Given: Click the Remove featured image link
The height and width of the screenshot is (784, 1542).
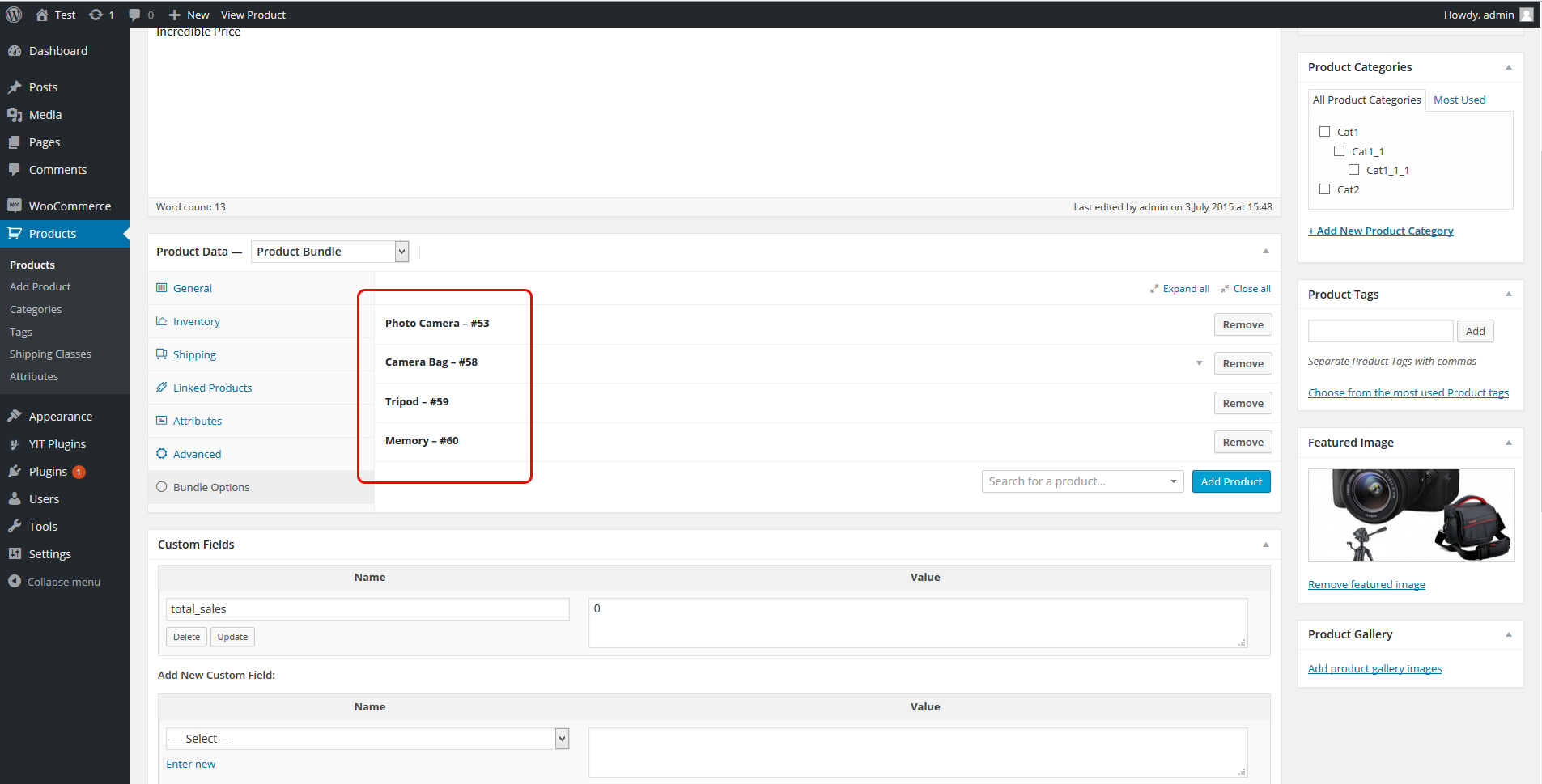Looking at the screenshot, I should (x=1366, y=584).
